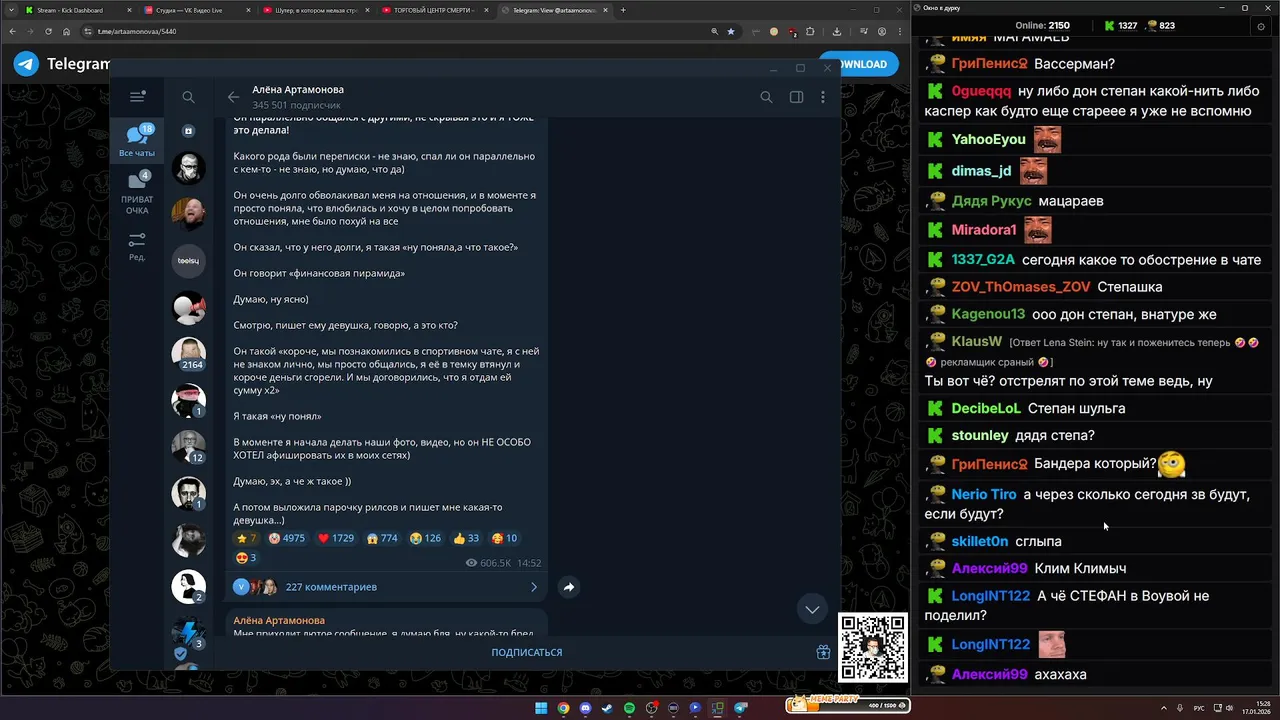Click the bookmark star in address bar
The image size is (1280, 720).
click(x=730, y=31)
